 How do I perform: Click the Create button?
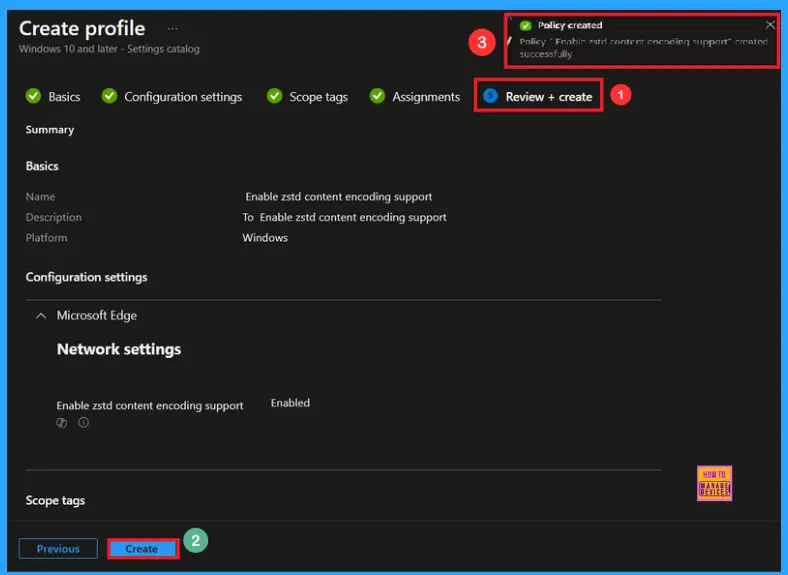[143, 549]
